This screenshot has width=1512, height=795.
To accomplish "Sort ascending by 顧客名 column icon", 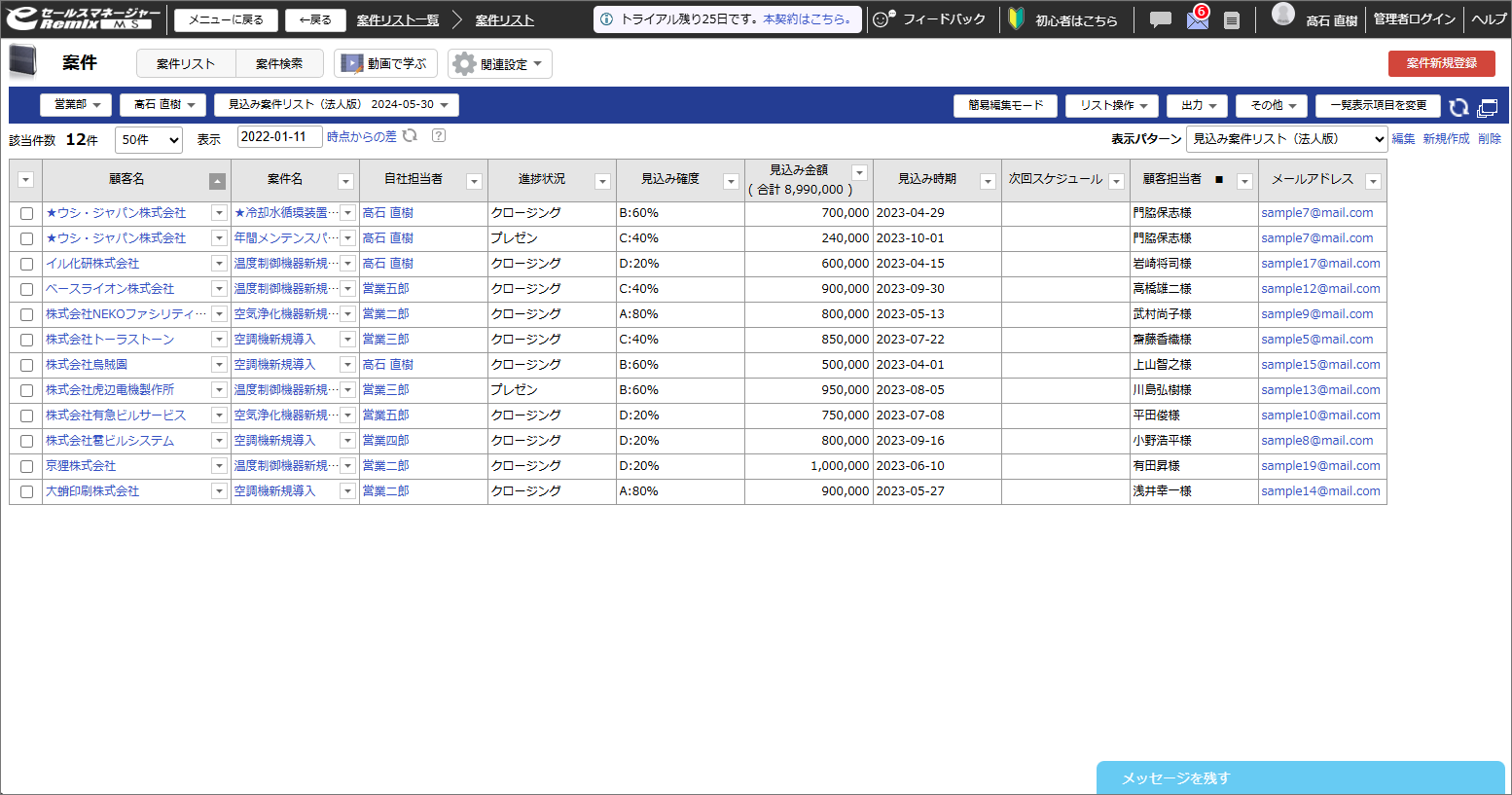I will click(x=217, y=181).
